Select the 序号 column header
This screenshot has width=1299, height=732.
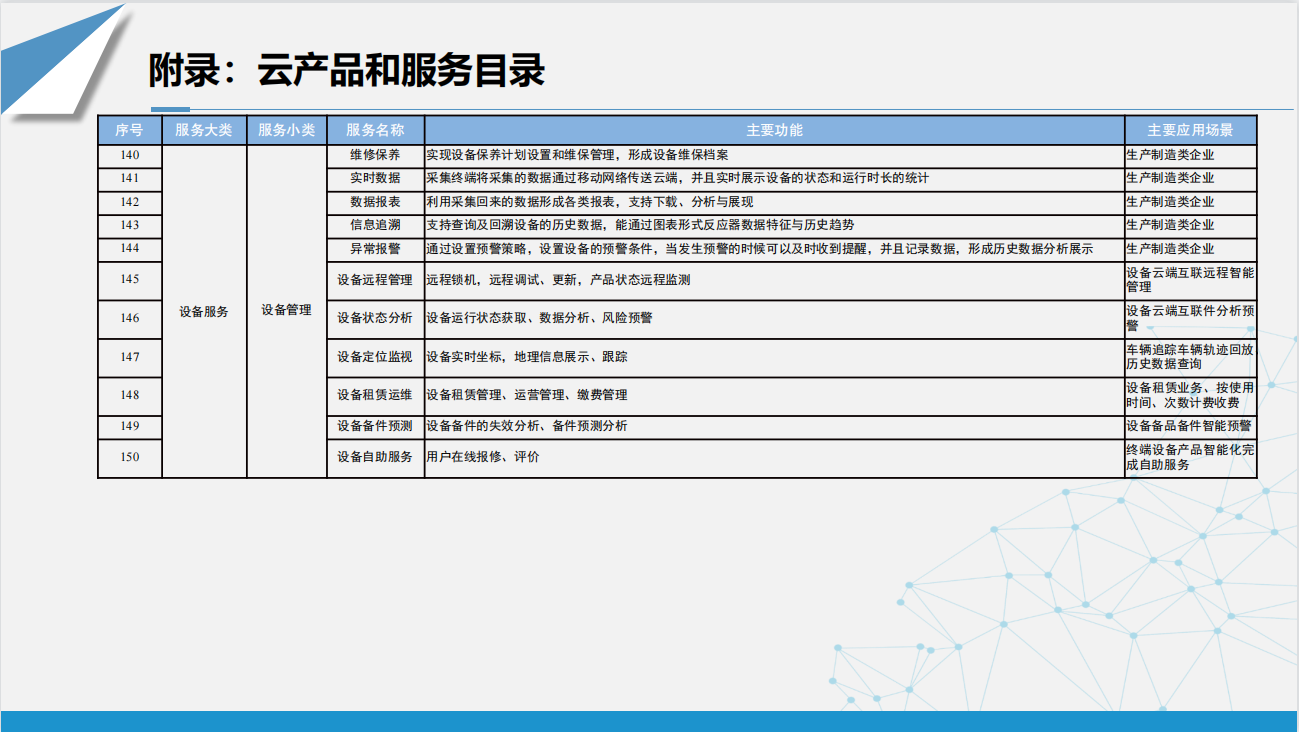coord(130,130)
